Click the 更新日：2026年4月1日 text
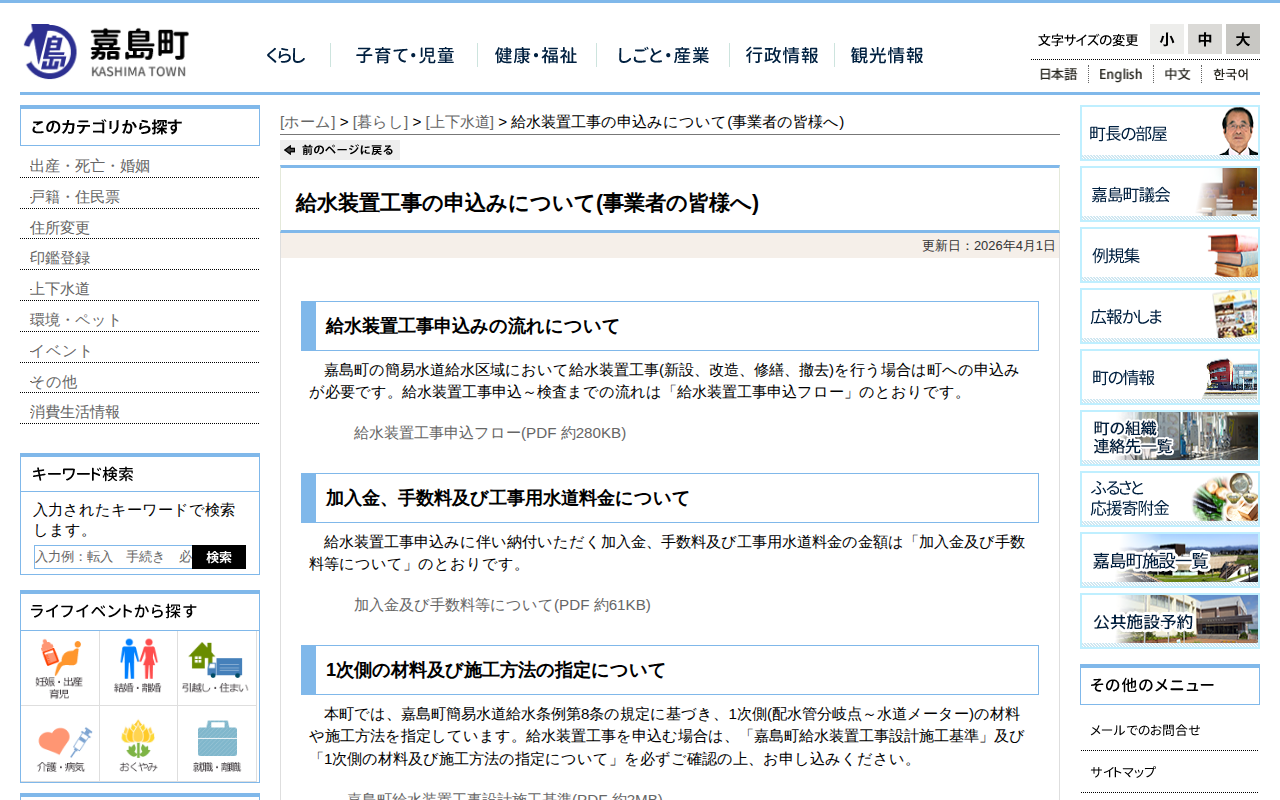Viewport: 1280px width, 800px height. coord(988,246)
